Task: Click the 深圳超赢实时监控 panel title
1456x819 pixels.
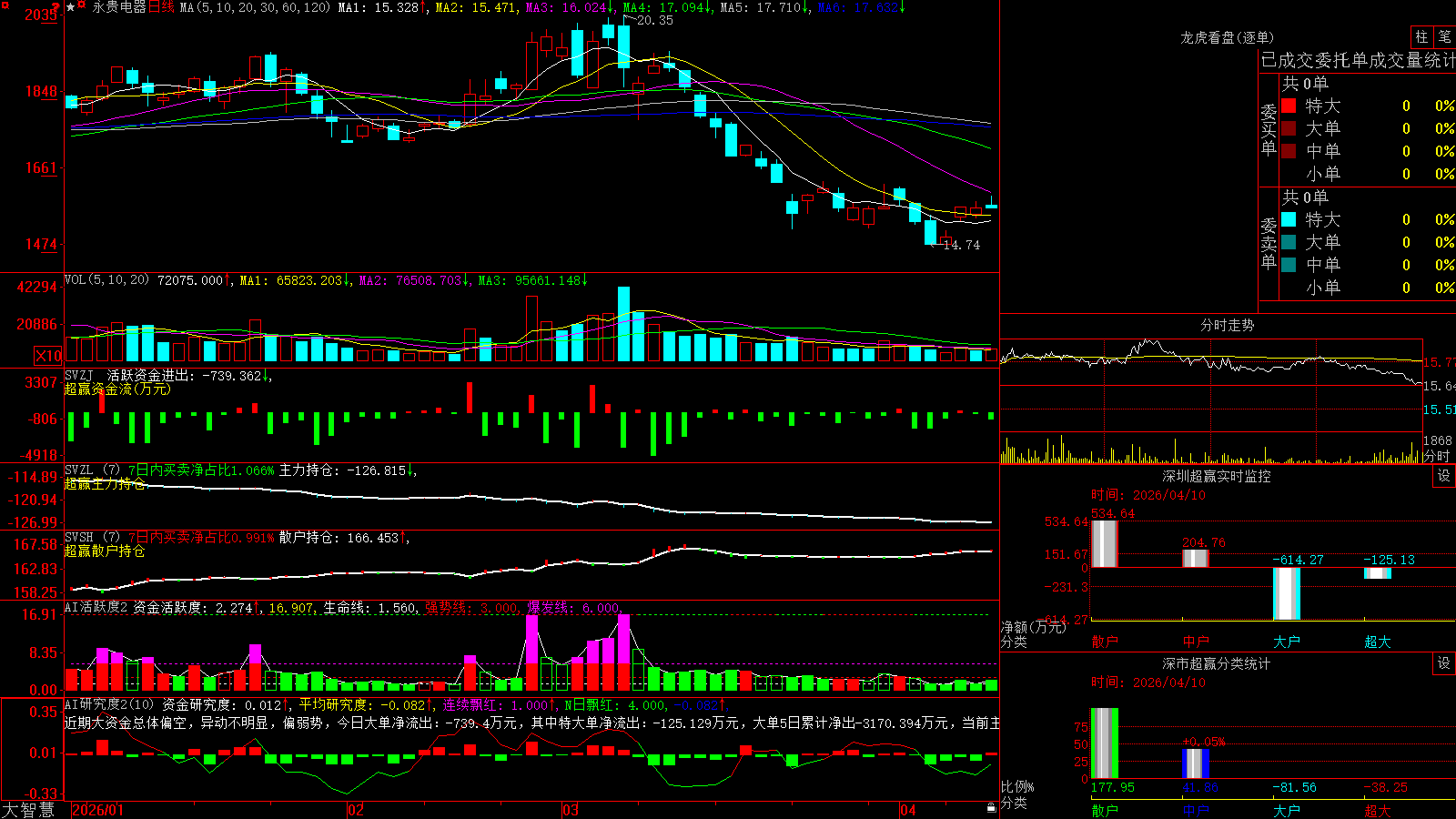Action: (x=1216, y=476)
